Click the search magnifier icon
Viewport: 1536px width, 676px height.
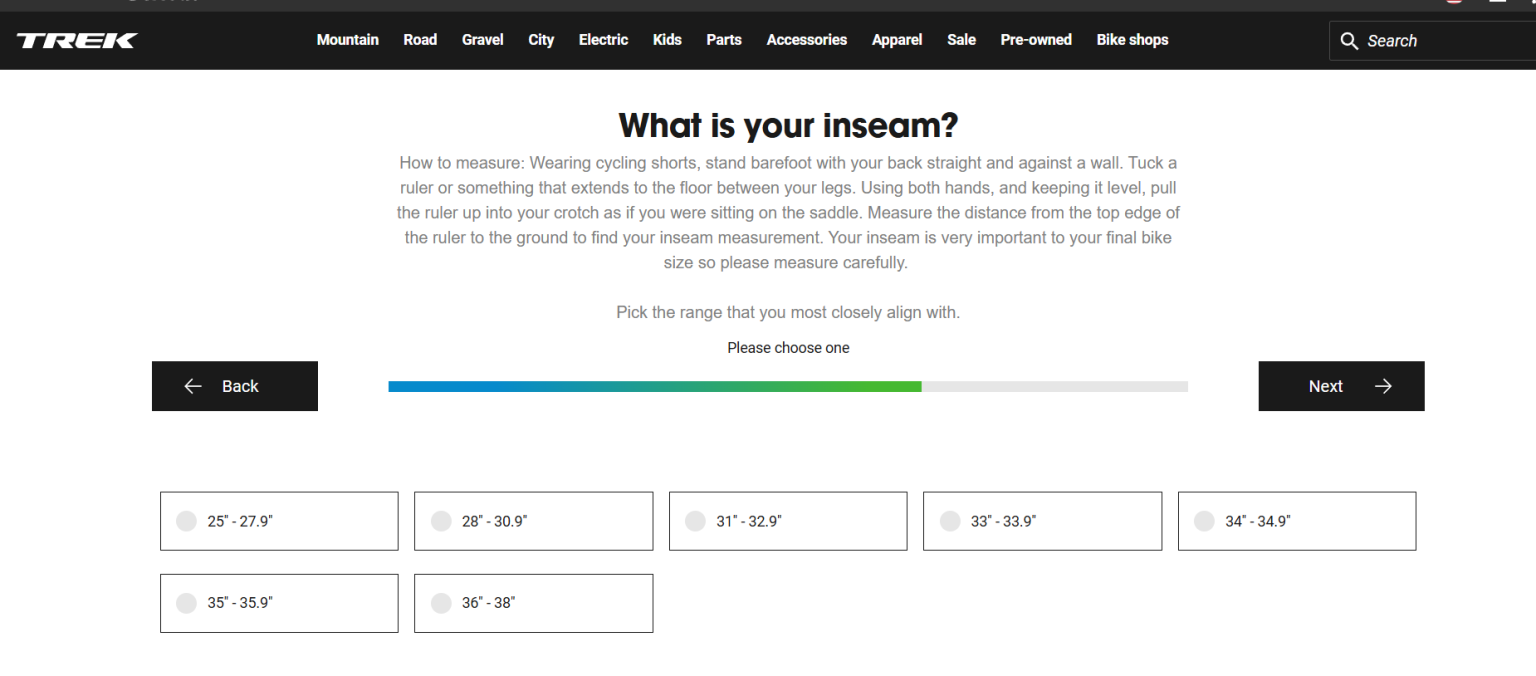(x=1349, y=41)
